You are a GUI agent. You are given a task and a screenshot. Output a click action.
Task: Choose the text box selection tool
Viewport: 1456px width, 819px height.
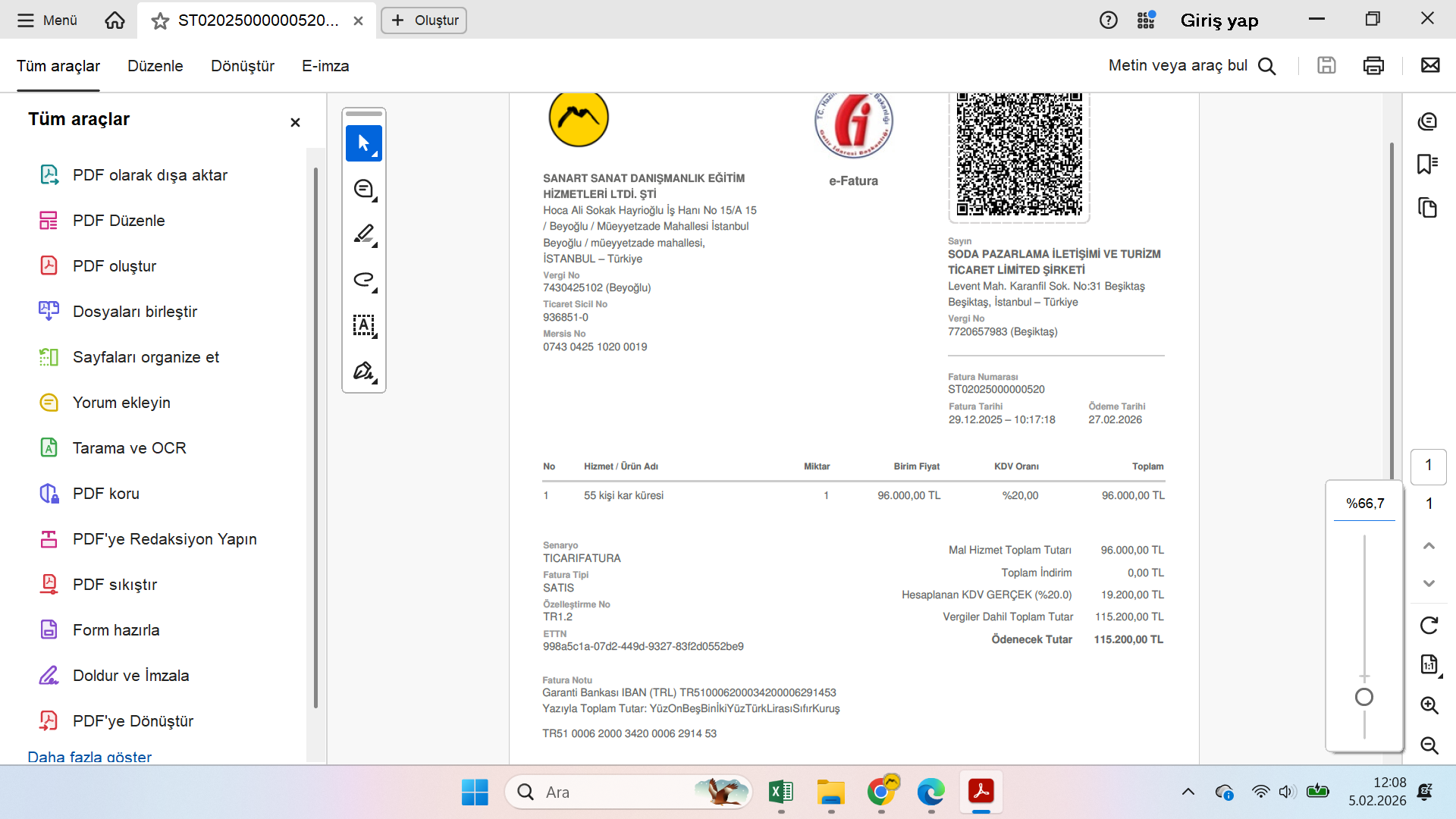pos(364,325)
